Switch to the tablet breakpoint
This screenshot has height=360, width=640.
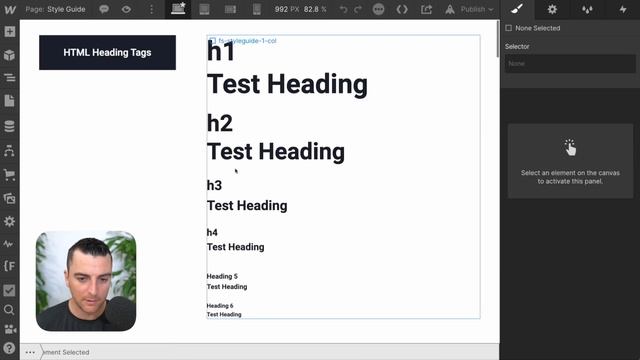tap(204, 9)
